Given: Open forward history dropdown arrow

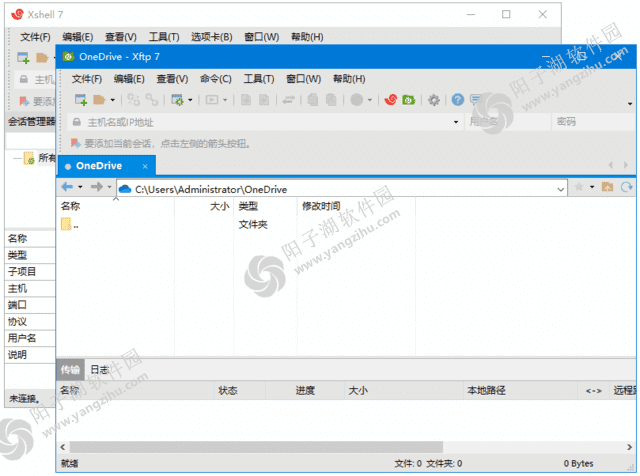Looking at the screenshot, I should [109, 187].
